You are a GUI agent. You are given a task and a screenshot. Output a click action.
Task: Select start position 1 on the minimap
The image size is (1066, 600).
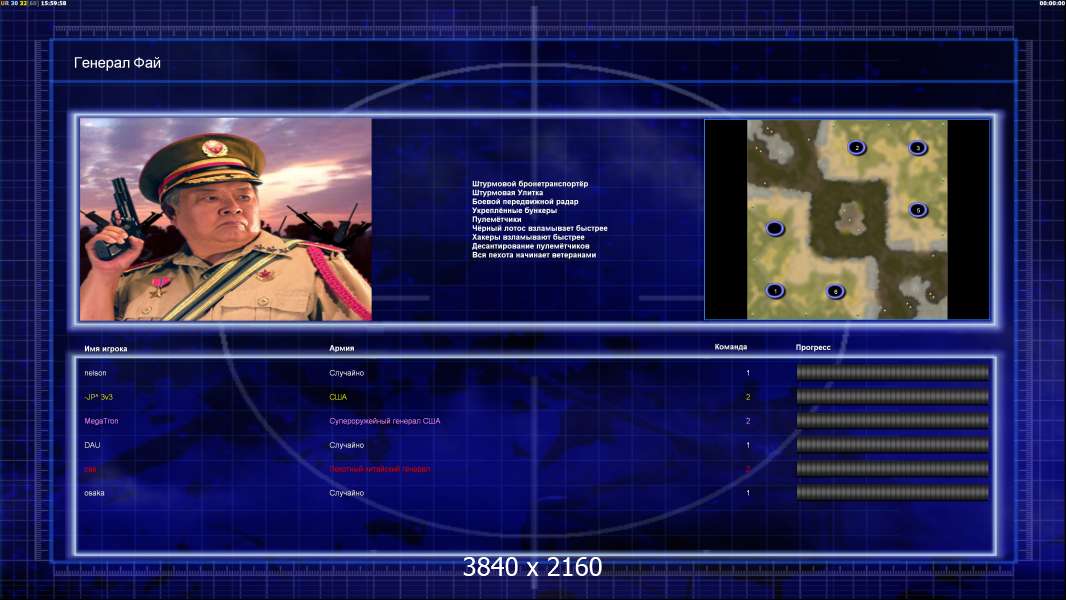tap(775, 291)
